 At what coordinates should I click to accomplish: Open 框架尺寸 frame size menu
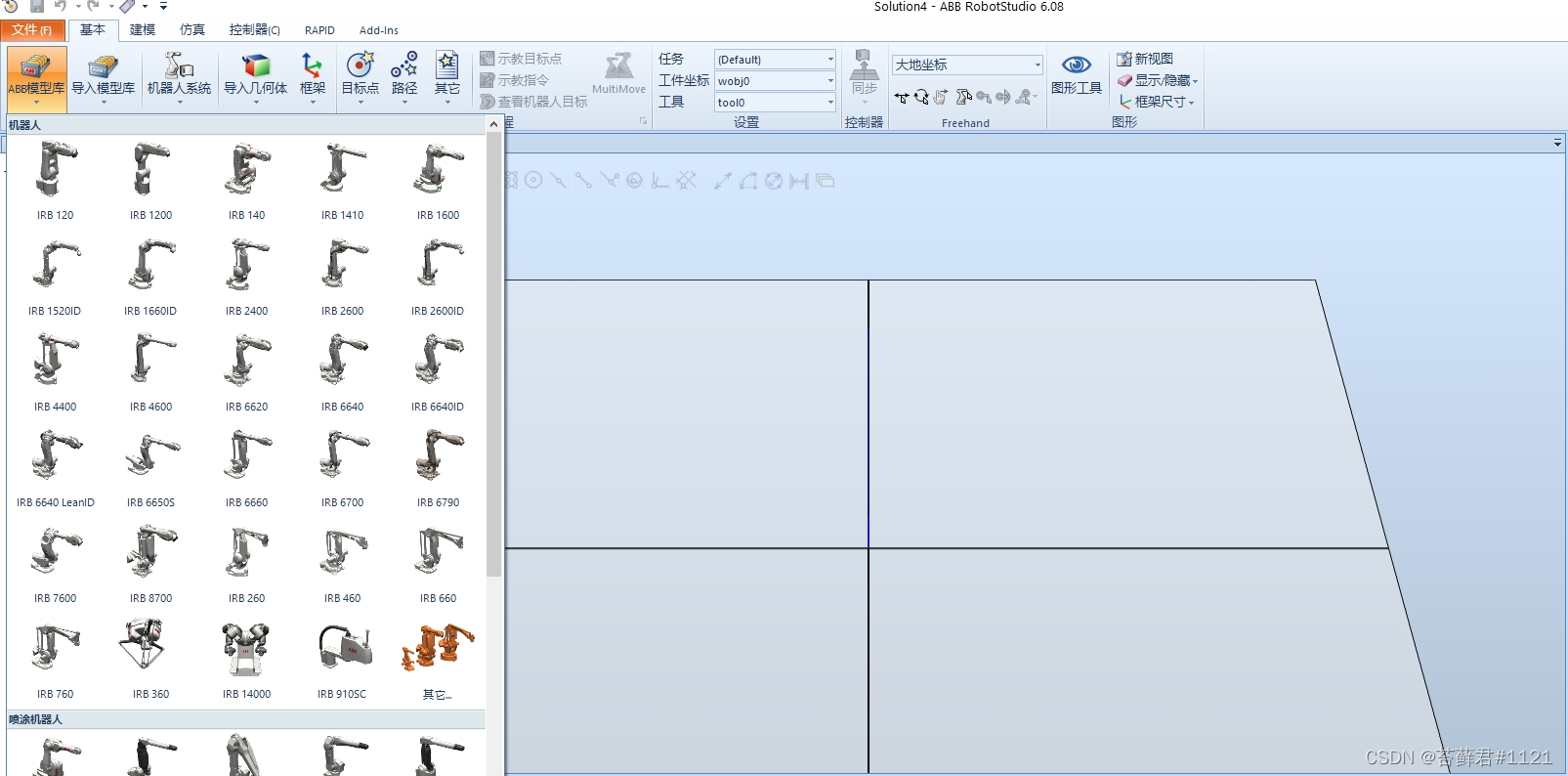pos(1157,102)
